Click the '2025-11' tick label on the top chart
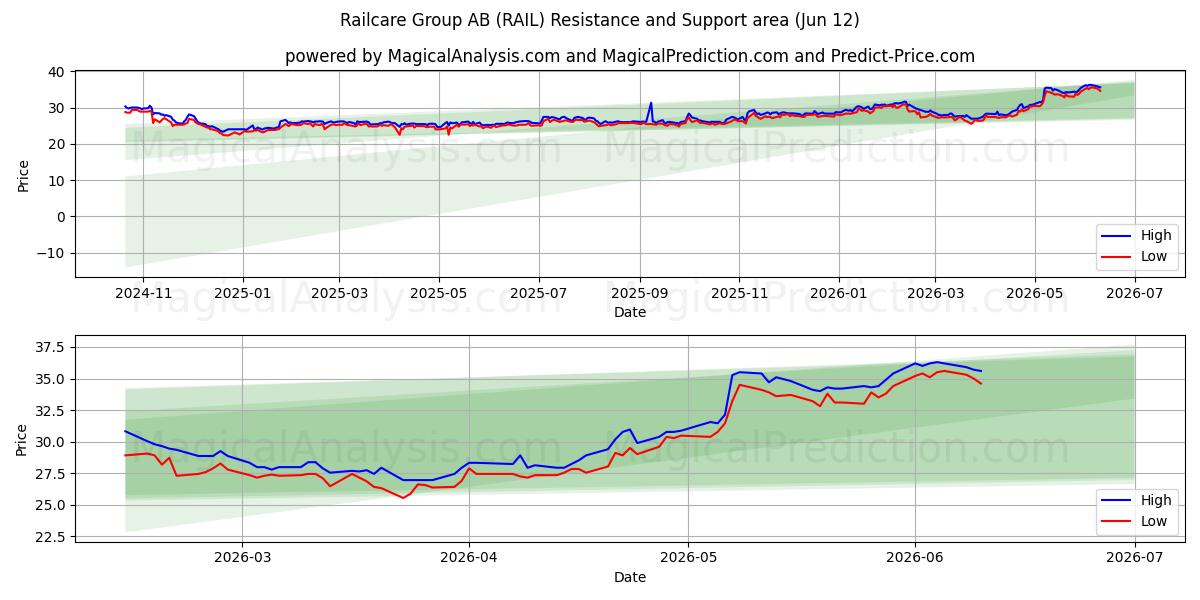 click(740, 293)
